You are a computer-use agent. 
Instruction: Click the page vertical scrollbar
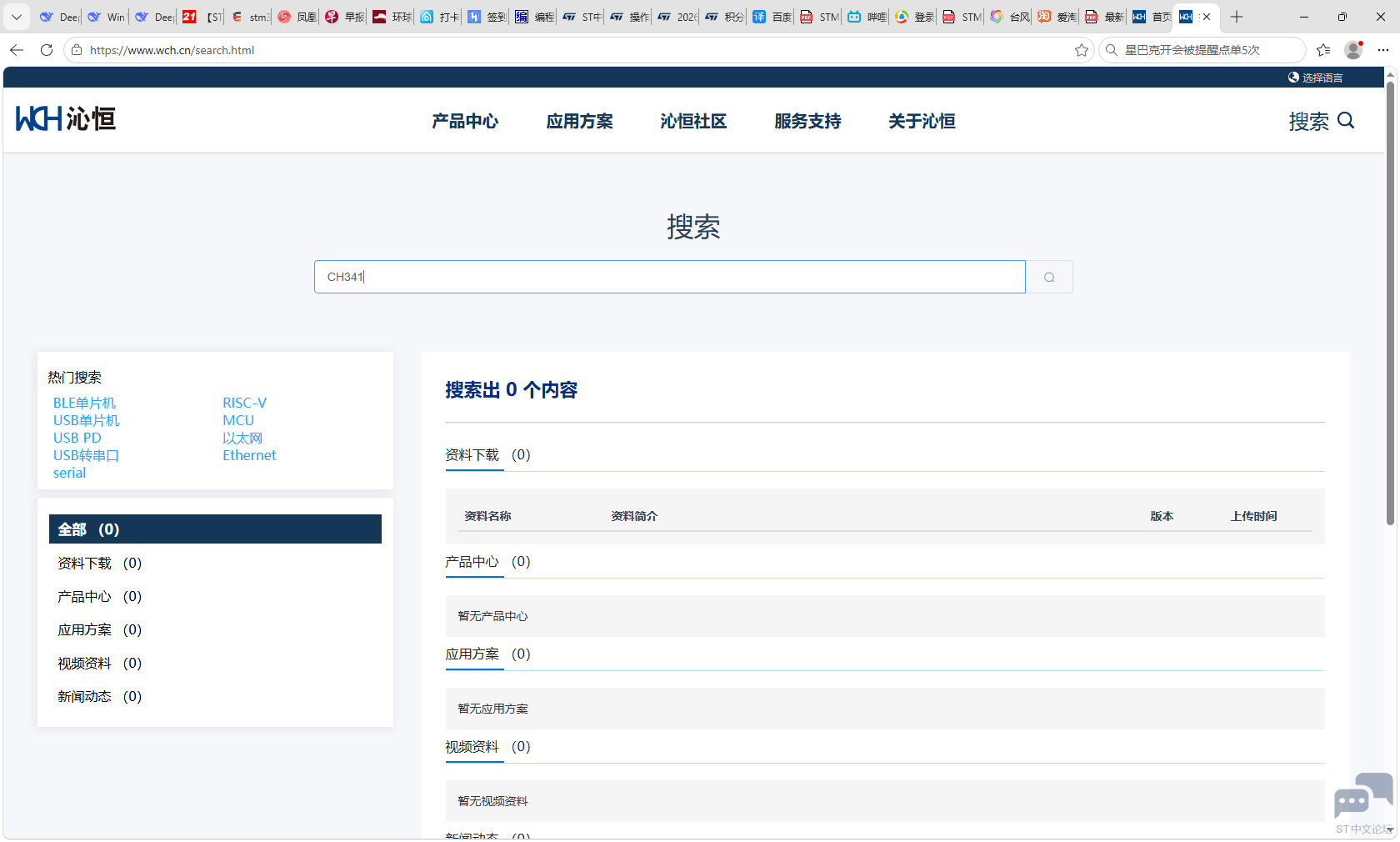pos(1390,303)
